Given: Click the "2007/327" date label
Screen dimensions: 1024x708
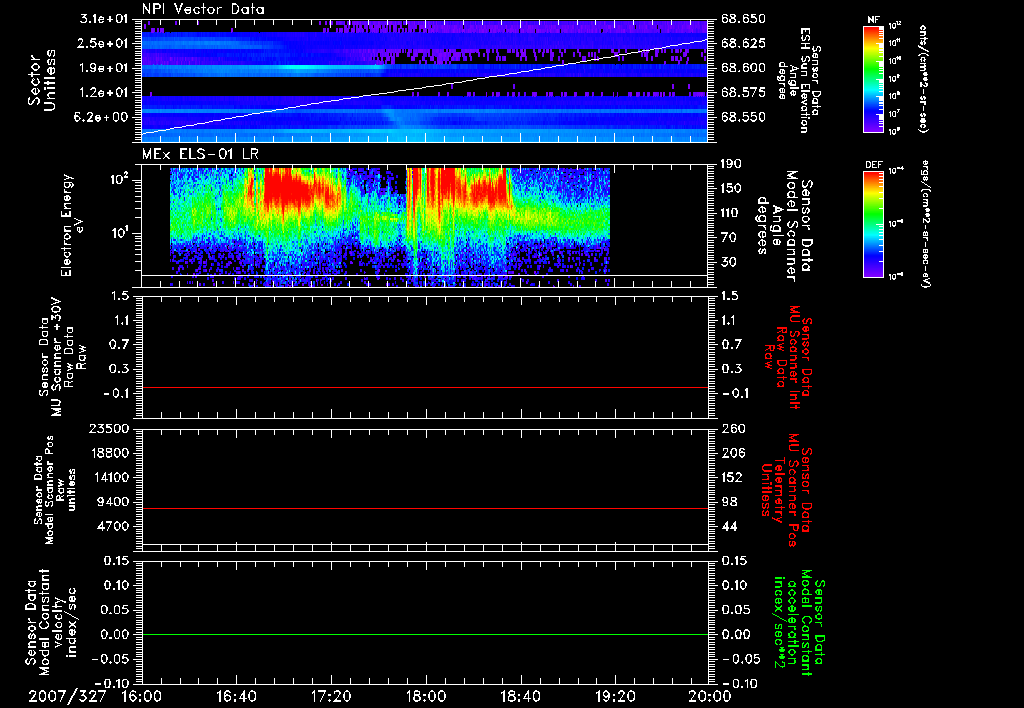Looking at the screenshot, I should tap(67, 696).
